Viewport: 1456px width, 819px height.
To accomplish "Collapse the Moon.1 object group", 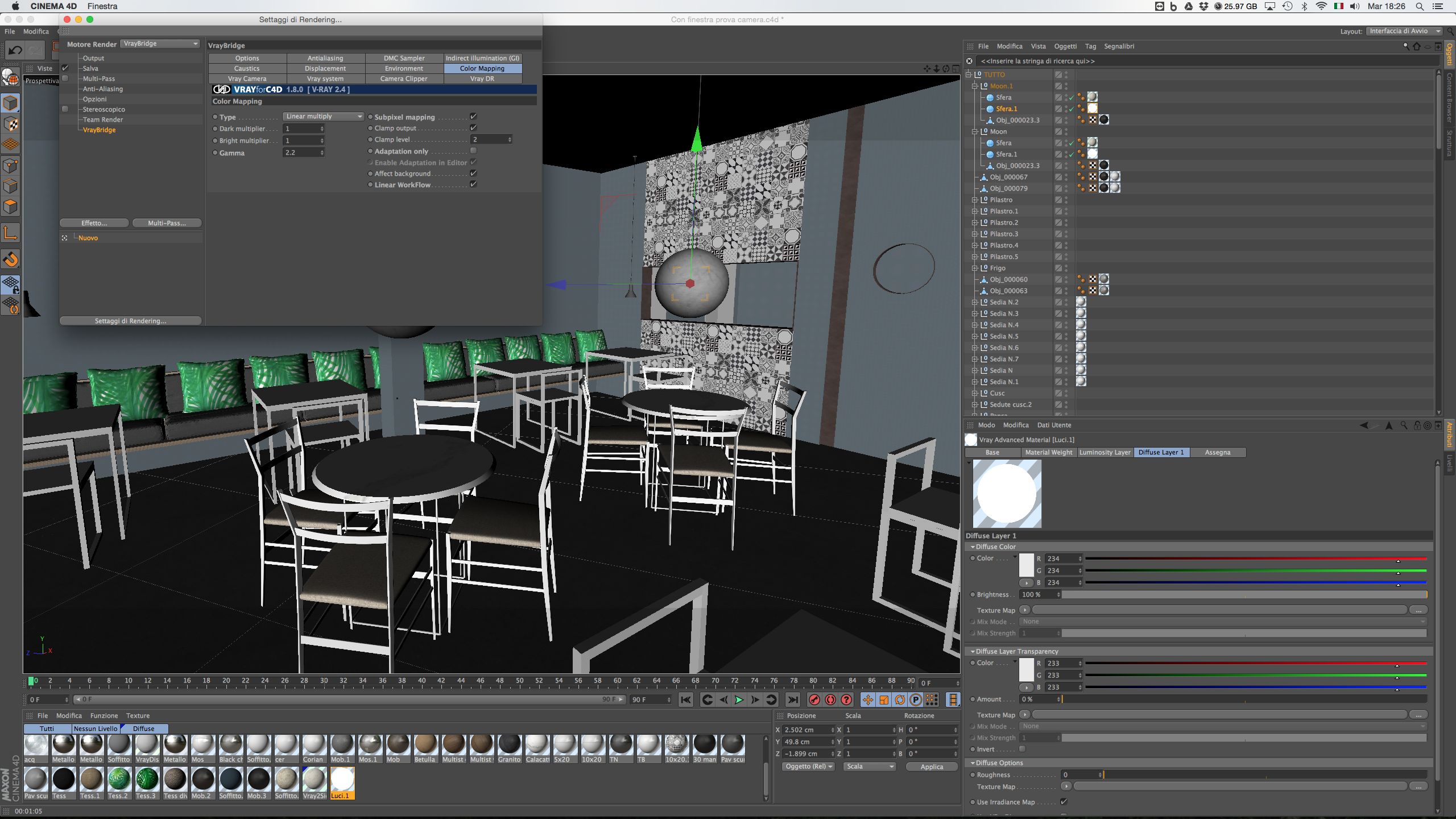I will click(974, 86).
